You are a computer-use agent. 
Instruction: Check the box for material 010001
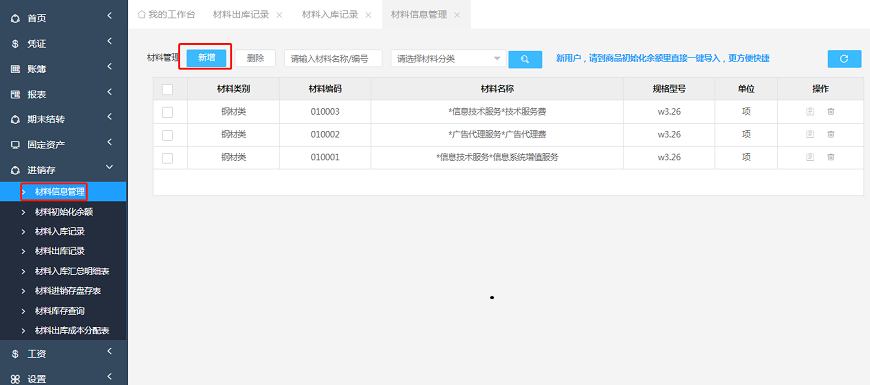pos(168,158)
